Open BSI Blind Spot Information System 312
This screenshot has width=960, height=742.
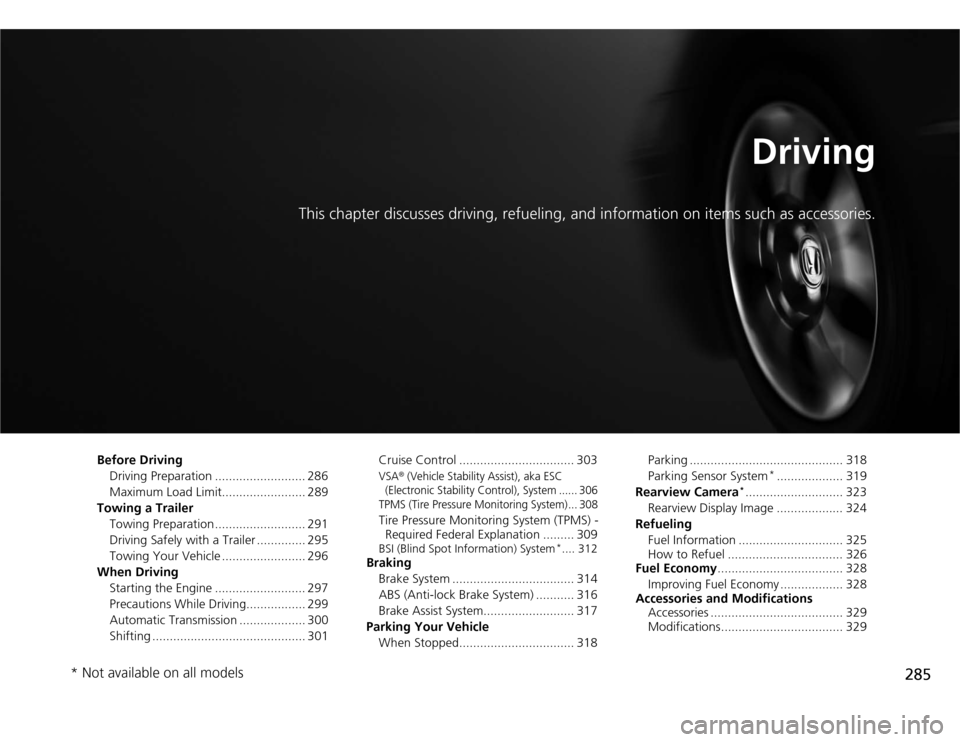[487, 549]
